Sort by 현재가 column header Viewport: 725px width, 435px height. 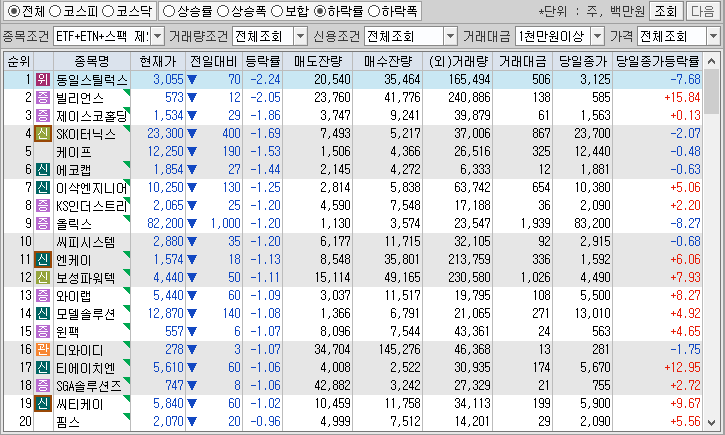(158, 61)
